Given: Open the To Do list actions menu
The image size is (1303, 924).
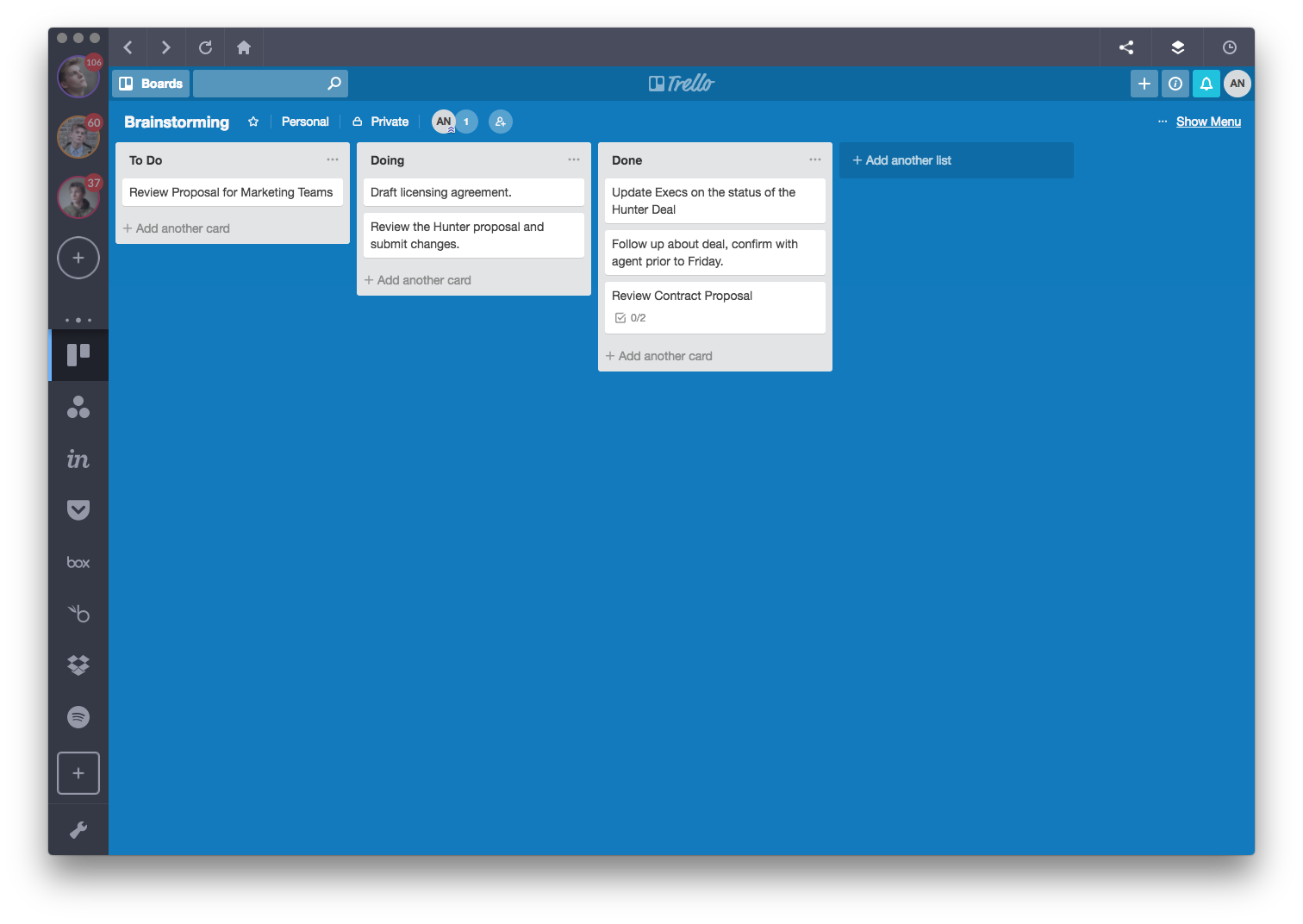Looking at the screenshot, I should (333, 159).
